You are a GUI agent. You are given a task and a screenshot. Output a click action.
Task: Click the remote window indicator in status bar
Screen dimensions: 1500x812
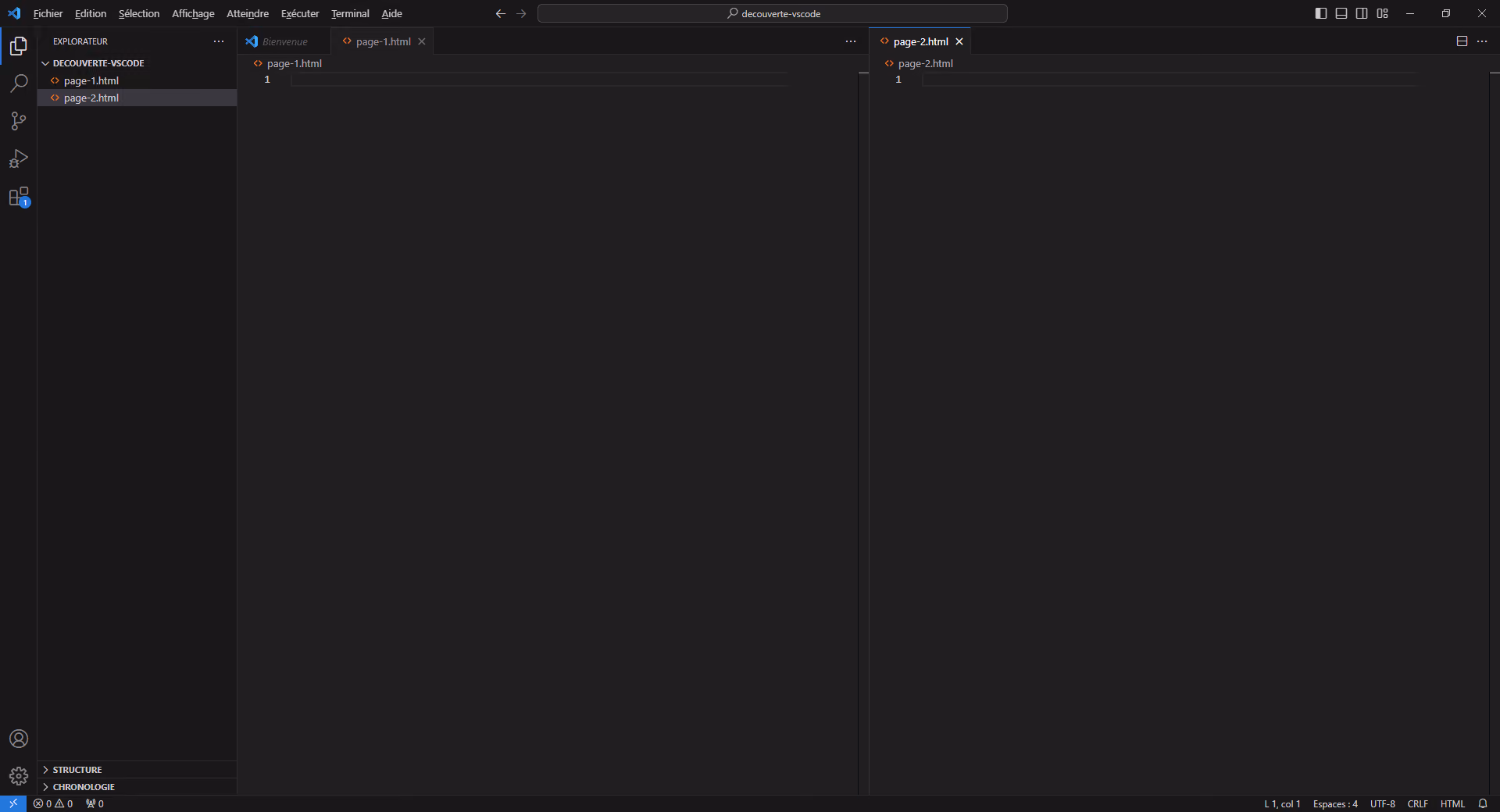(x=13, y=803)
